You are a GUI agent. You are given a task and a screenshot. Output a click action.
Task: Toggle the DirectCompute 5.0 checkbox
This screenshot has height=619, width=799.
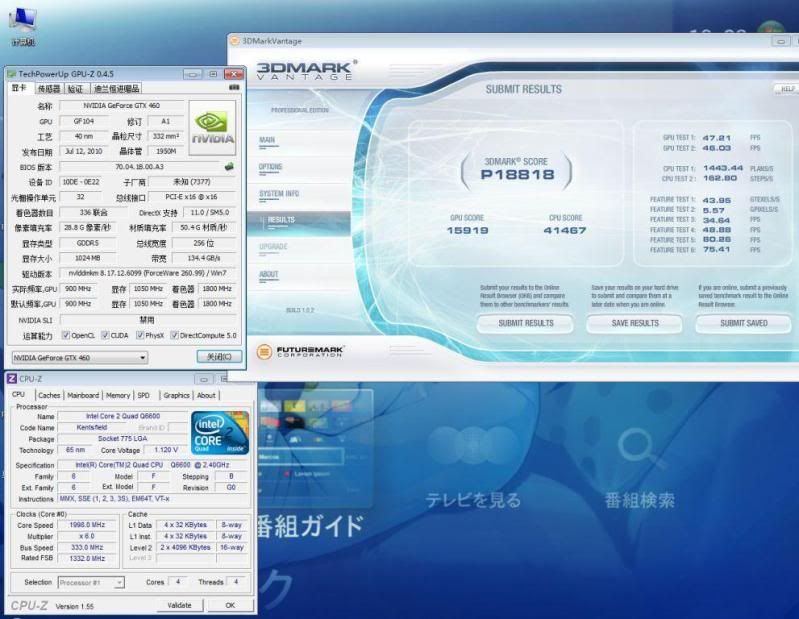(x=175, y=335)
